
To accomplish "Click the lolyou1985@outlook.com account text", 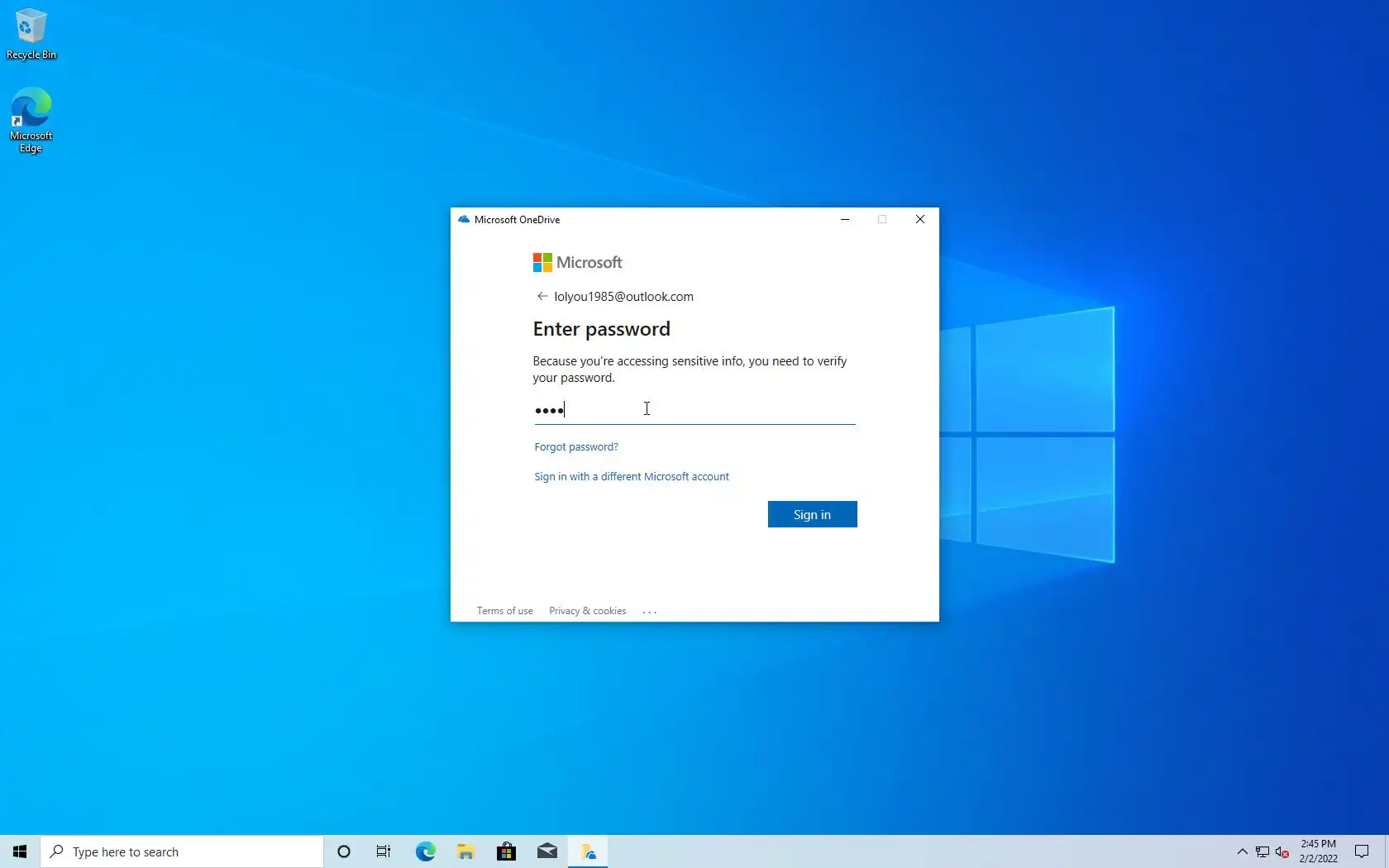I will (x=623, y=296).
